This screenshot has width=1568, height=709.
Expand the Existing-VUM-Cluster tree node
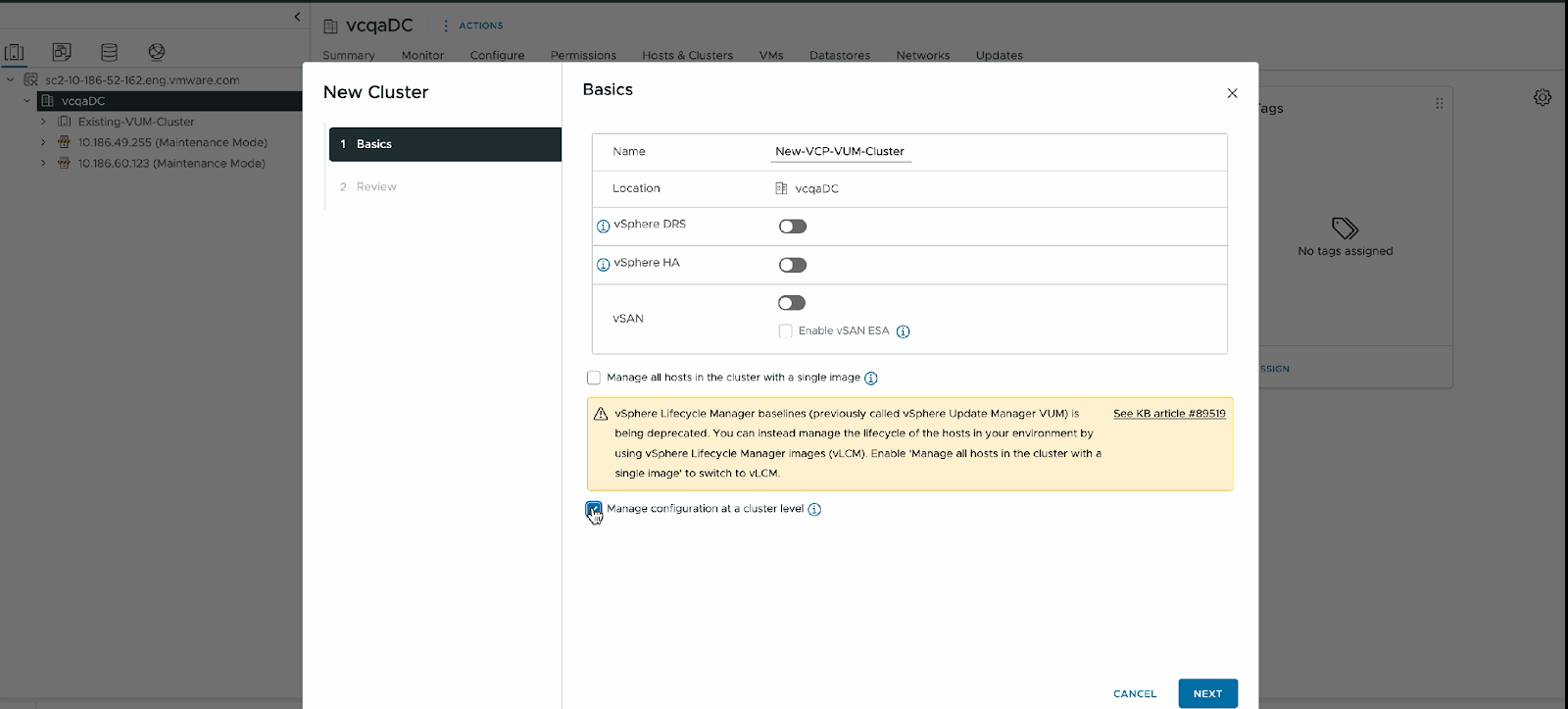tap(43, 122)
